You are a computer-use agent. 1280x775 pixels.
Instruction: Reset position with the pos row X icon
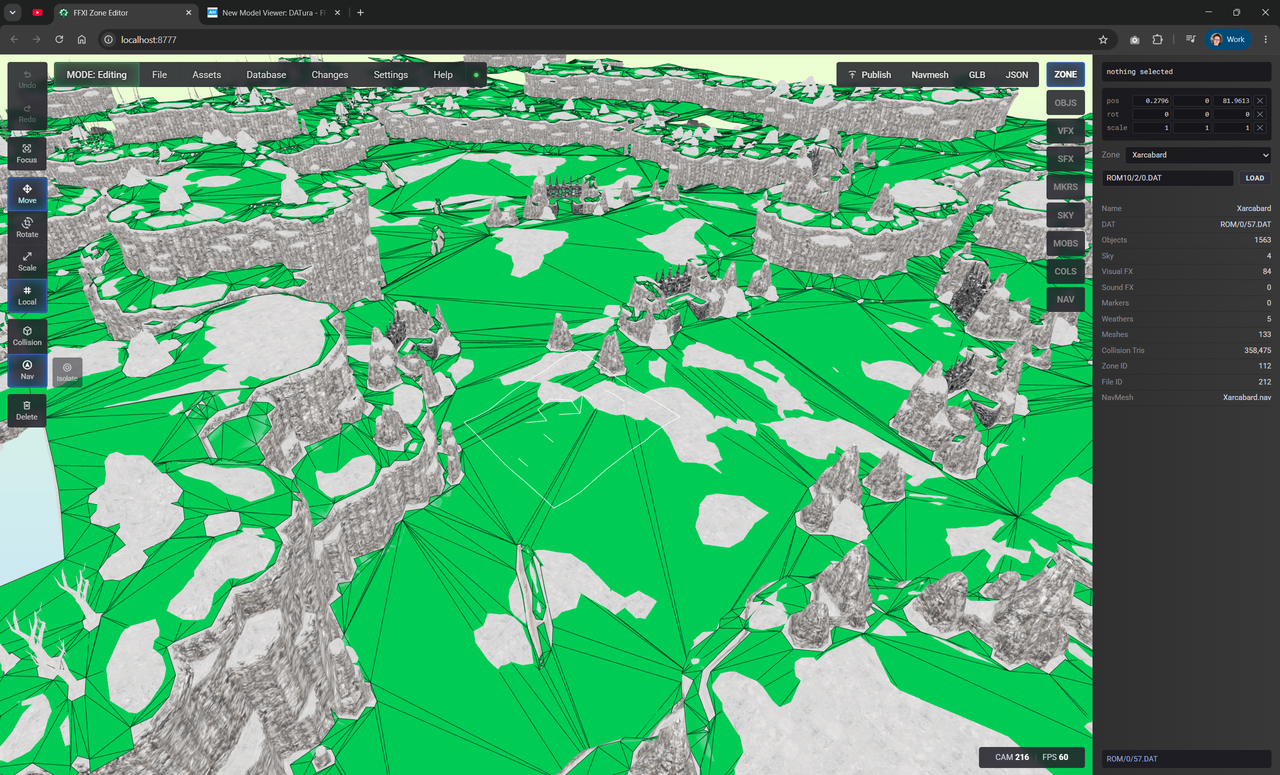pyautogui.click(x=1260, y=101)
